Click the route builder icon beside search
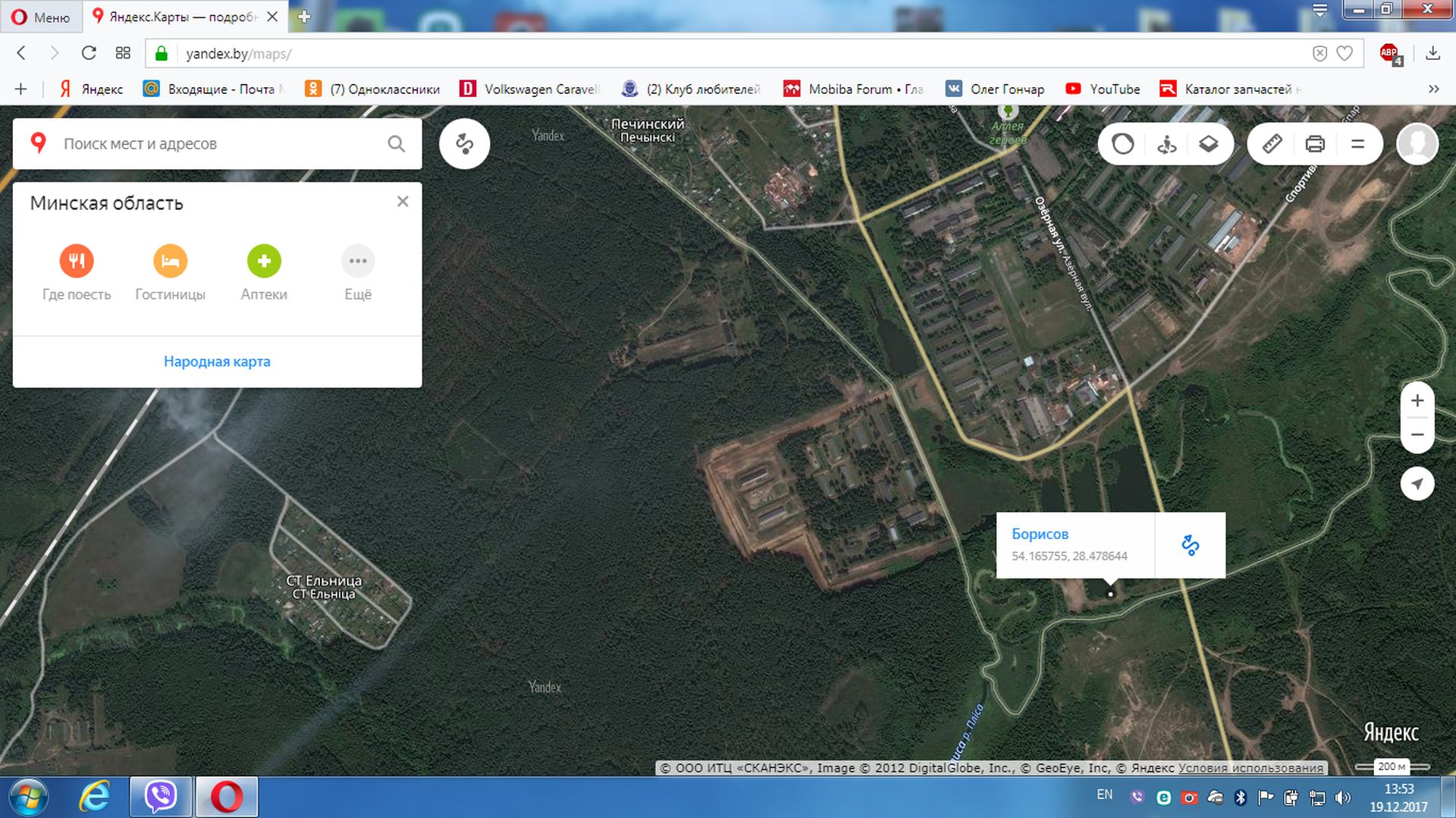This screenshot has height=818, width=1456. coord(464,144)
